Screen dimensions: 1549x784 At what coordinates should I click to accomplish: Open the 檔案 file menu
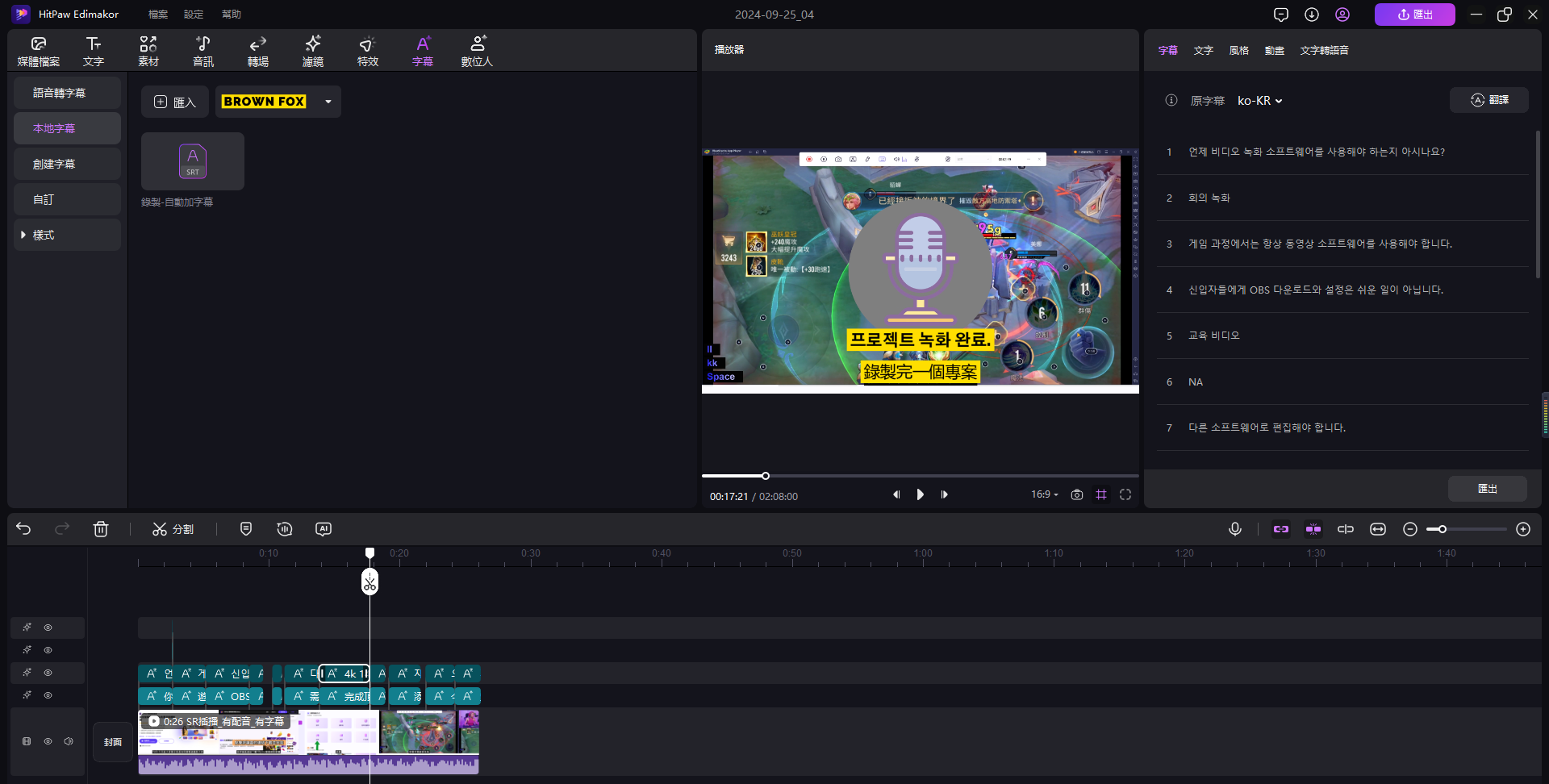click(158, 15)
